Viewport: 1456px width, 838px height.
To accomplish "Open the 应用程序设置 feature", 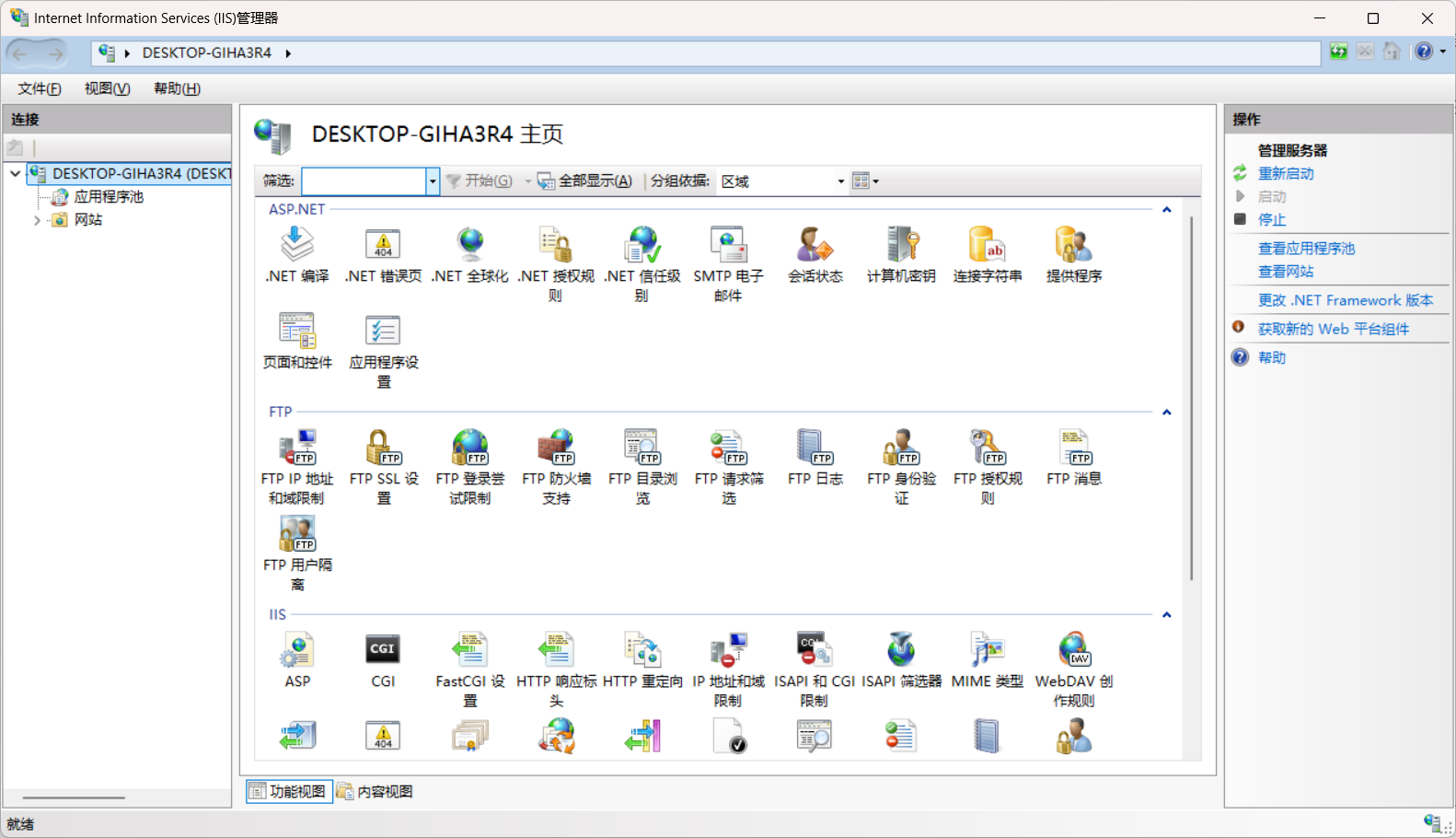I will point(384,350).
